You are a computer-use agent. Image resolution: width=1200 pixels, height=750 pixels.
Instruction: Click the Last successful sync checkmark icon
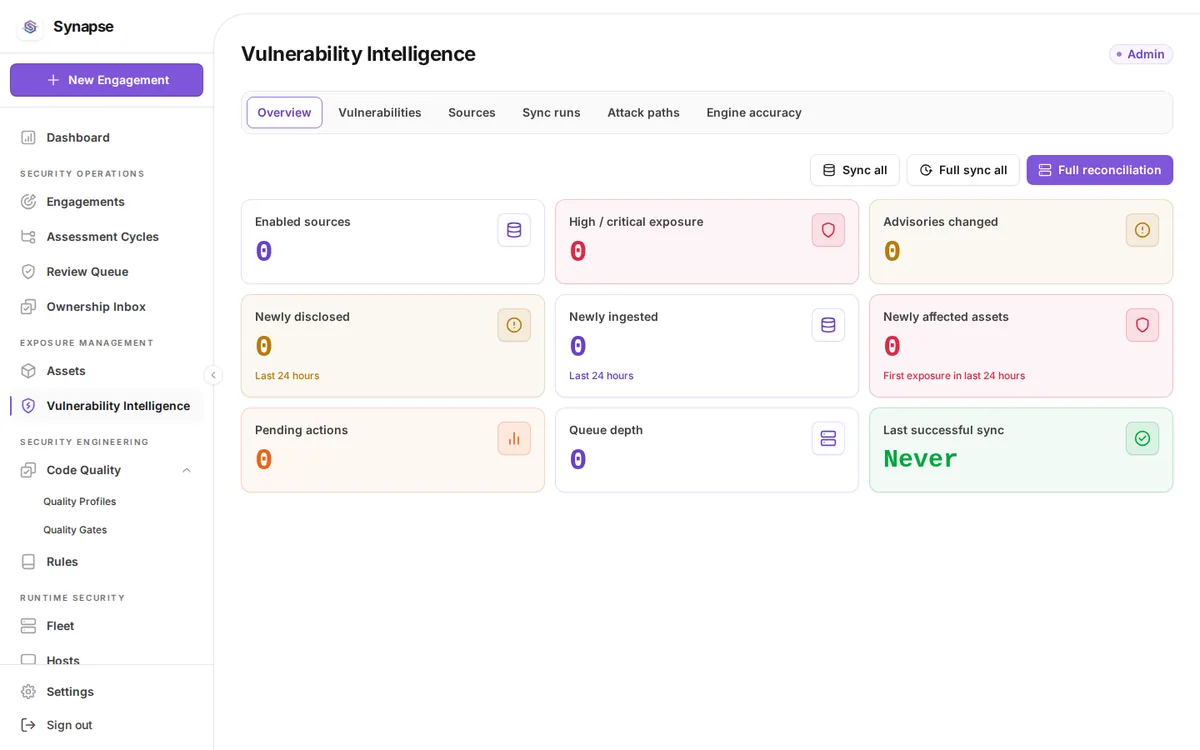[1142, 438]
